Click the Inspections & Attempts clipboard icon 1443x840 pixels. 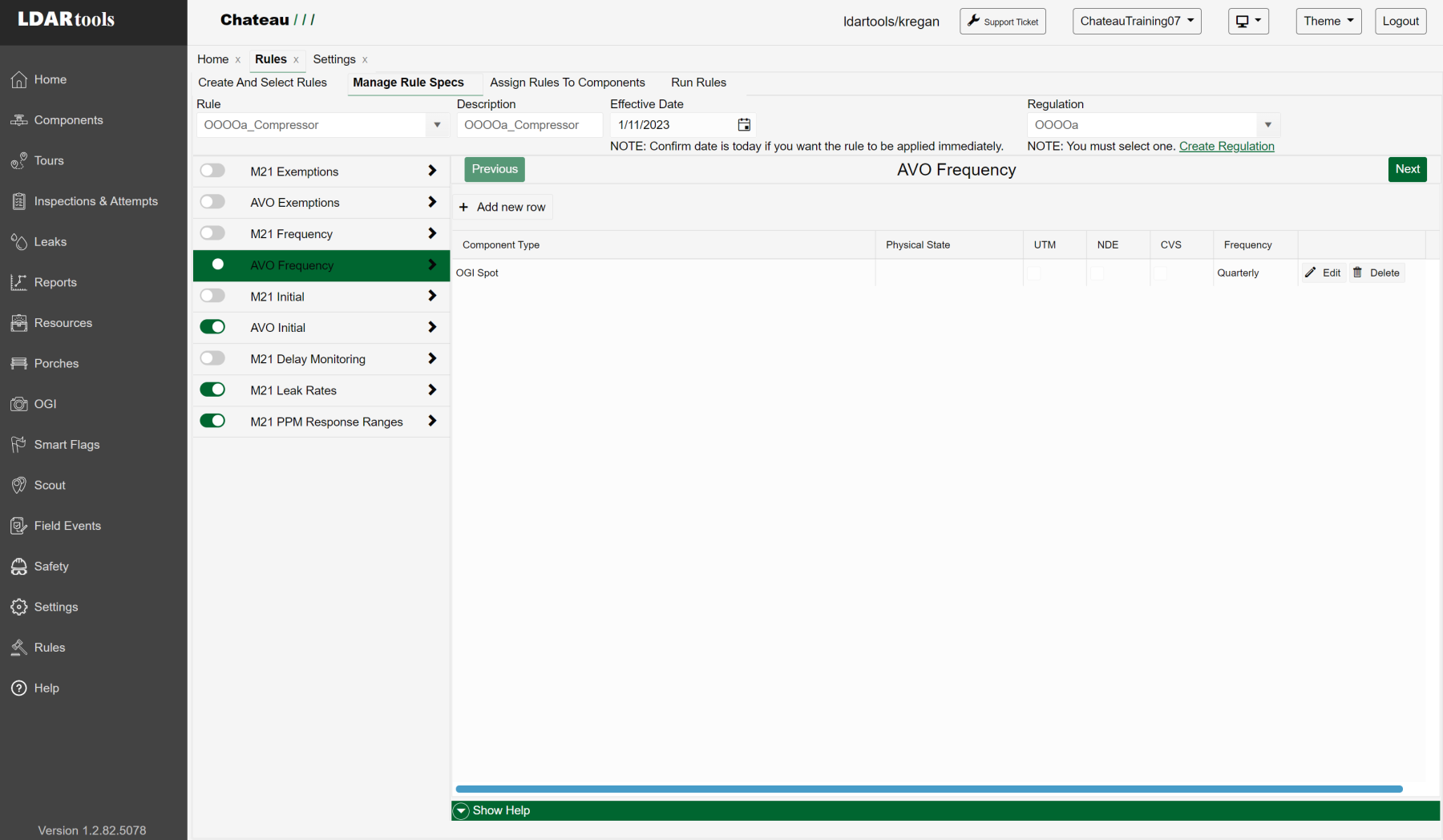click(18, 201)
